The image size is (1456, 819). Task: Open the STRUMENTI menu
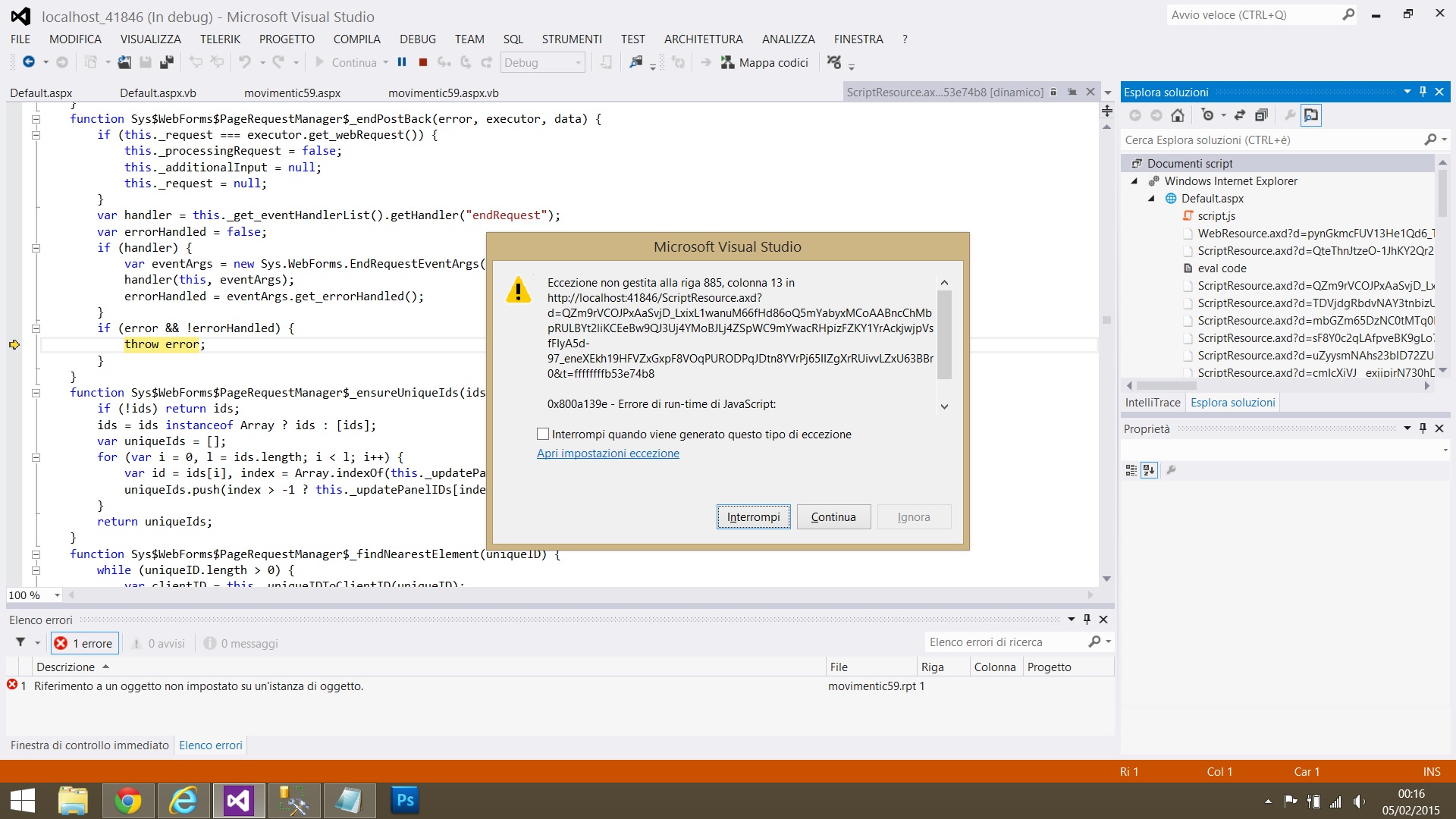(x=572, y=39)
